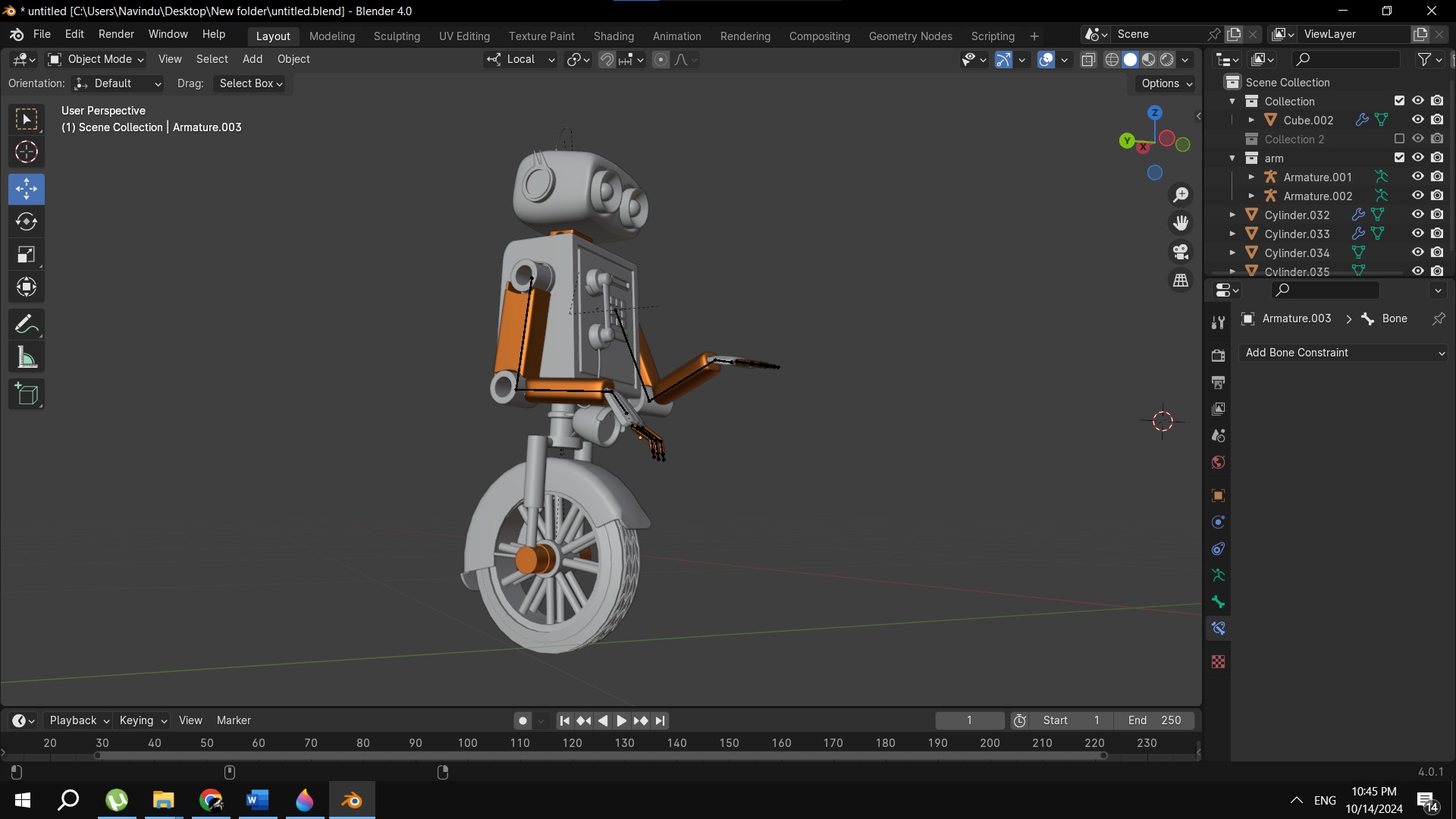1456x819 pixels.
Task: Switch to Shading workspace tab
Action: tap(613, 36)
